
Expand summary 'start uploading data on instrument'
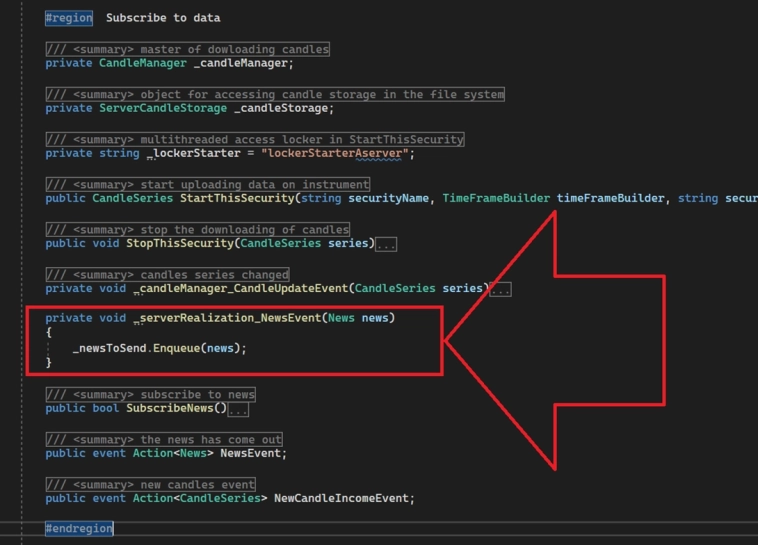[208, 184]
